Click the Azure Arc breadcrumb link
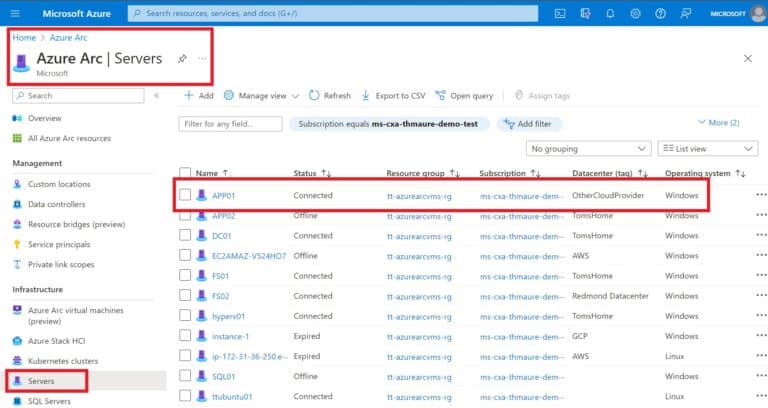Viewport: 768px width, 408px height. 68,38
